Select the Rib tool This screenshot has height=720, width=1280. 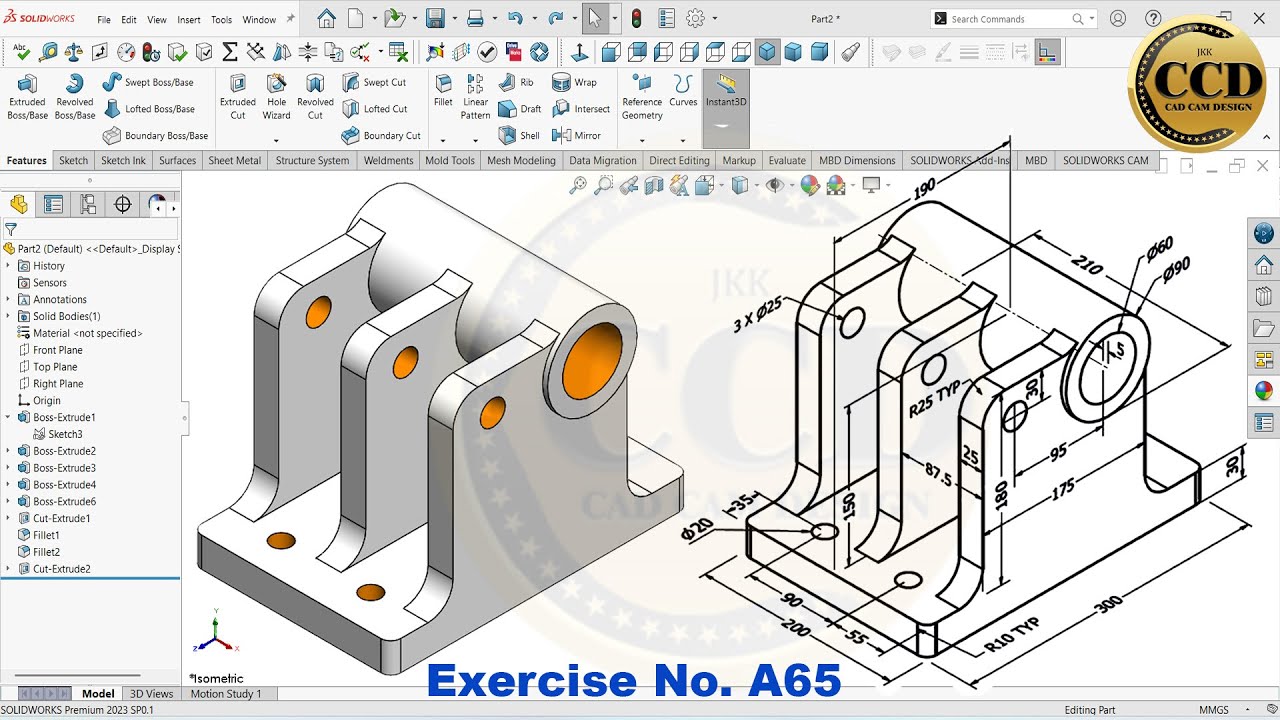tap(516, 82)
